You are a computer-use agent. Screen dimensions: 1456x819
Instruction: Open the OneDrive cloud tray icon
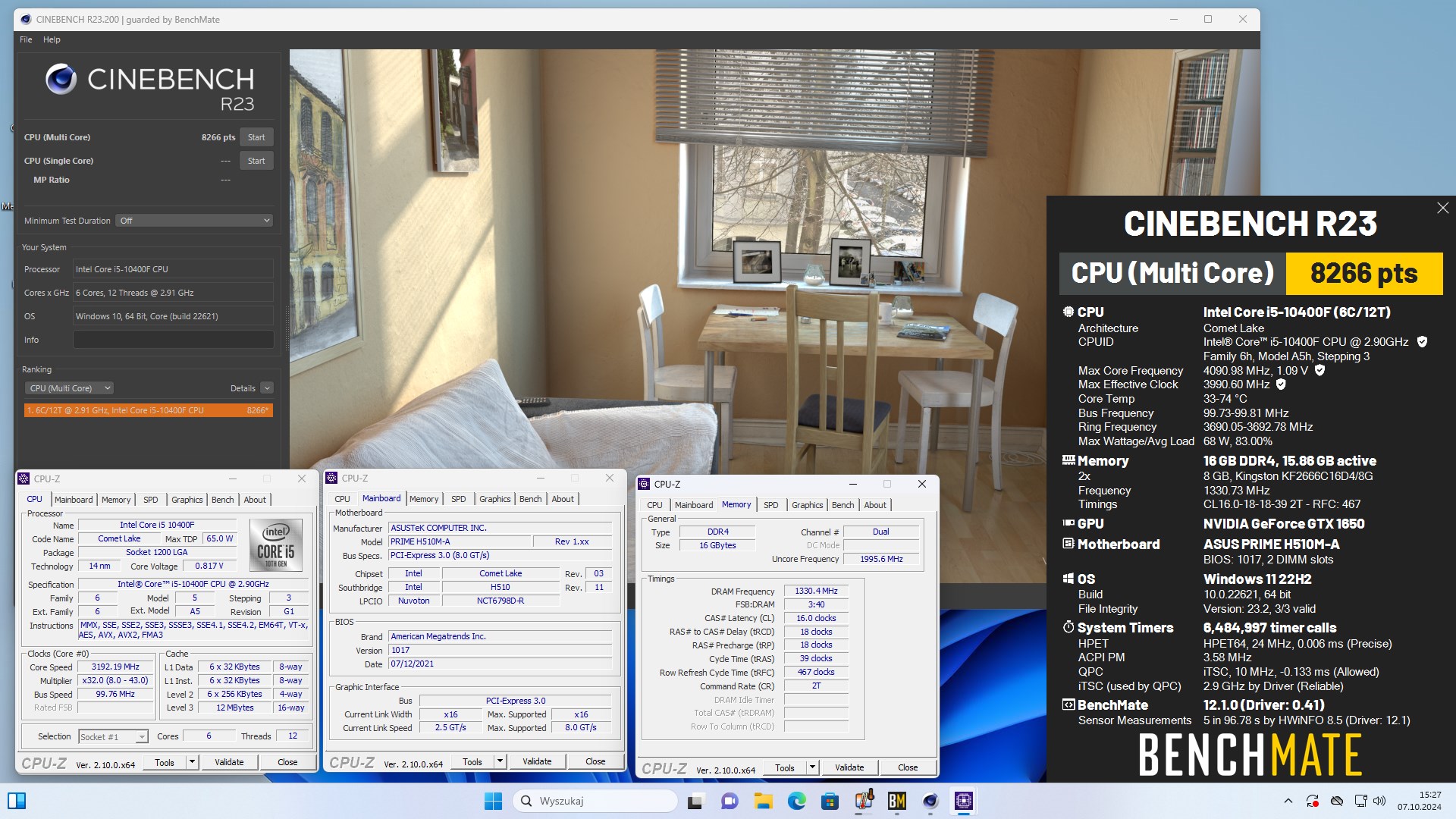(x=1337, y=801)
